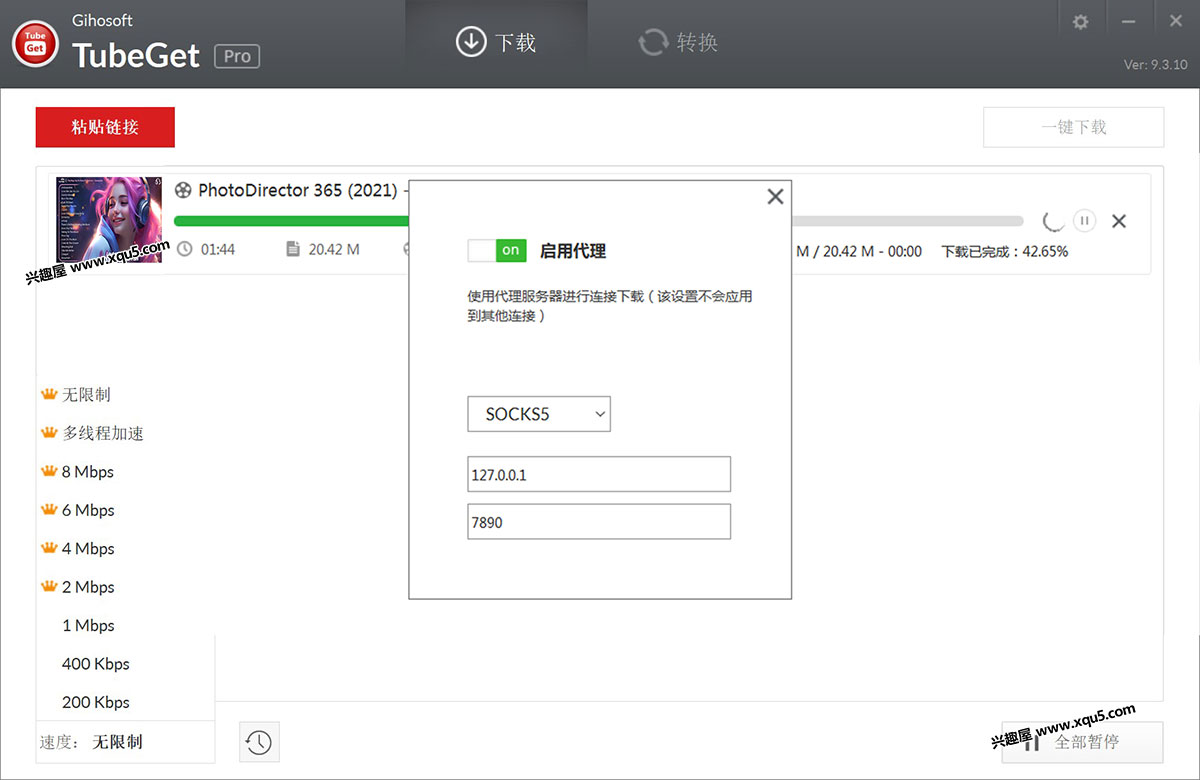
Task: Click the PhotoDirector 365 (2021) title
Action: tap(297, 190)
